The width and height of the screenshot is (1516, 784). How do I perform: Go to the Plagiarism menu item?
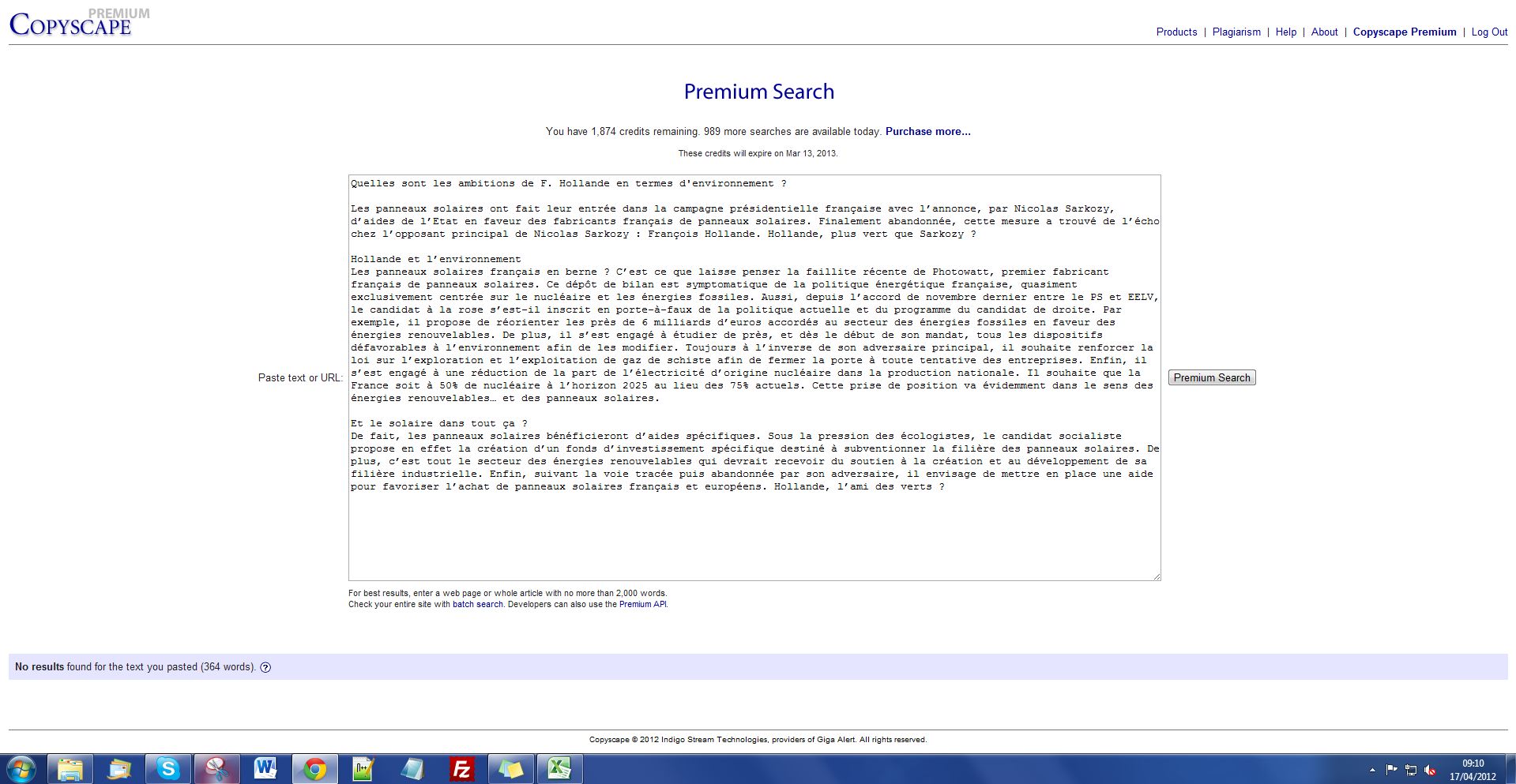(1236, 32)
